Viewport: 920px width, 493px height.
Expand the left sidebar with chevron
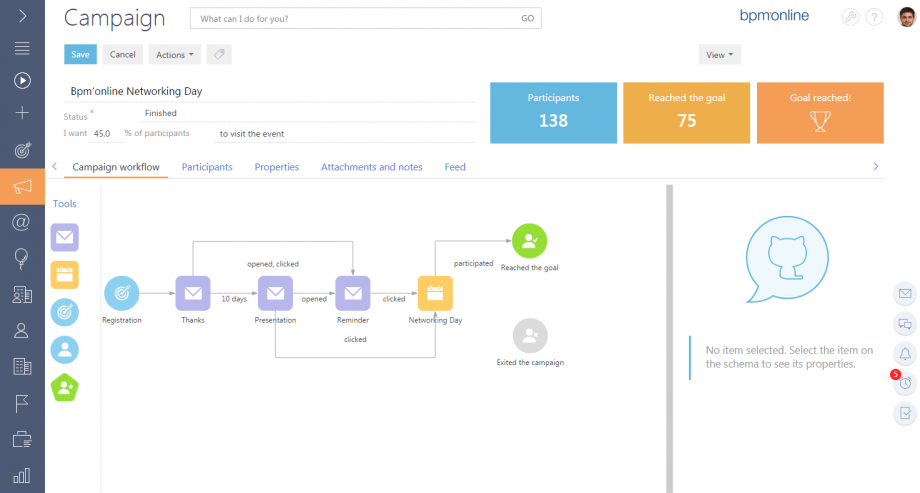[x=22, y=16]
